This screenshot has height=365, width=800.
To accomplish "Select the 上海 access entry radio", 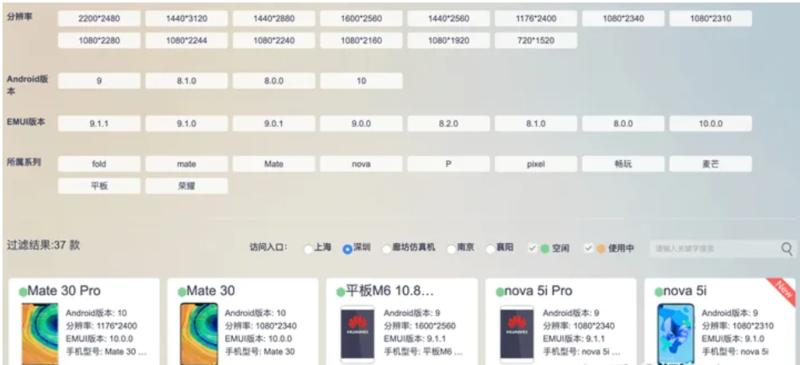I will click(308, 249).
